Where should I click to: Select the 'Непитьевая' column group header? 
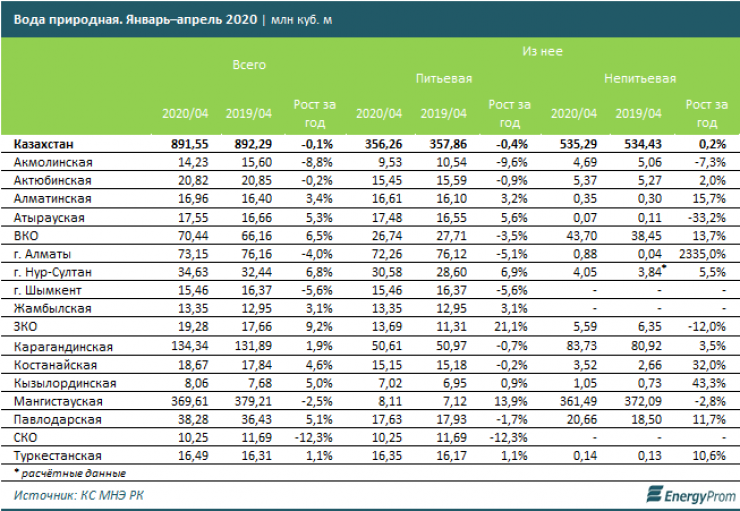pyautogui.click(x=640, y=78)
